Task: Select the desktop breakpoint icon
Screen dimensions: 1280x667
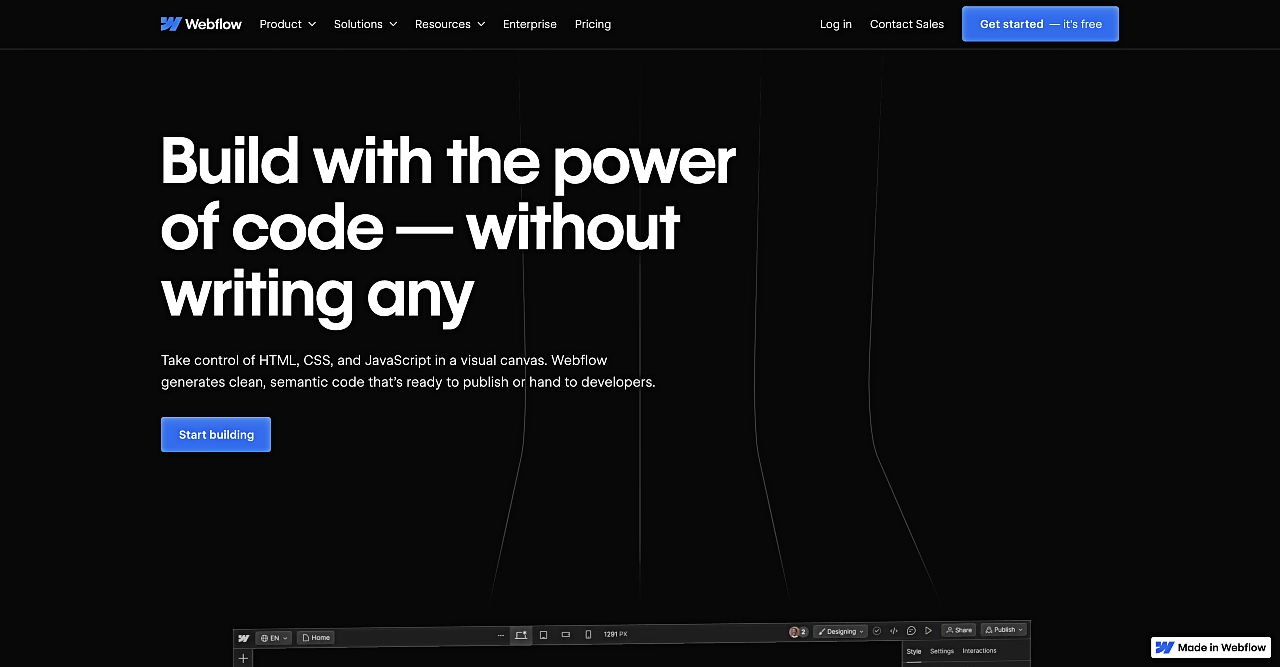Action: click(x=521, y=635)
